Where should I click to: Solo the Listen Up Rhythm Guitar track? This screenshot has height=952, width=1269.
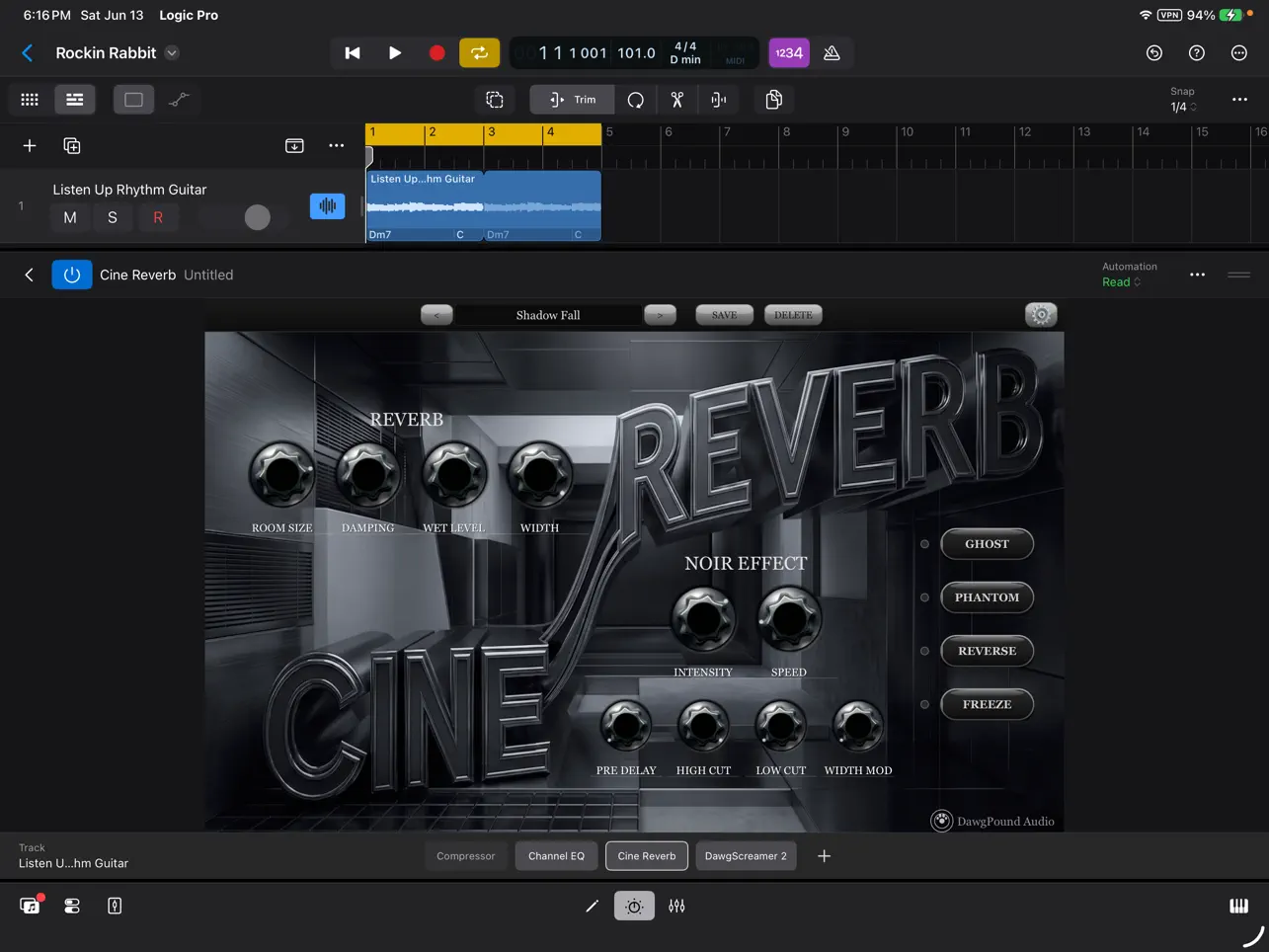pyautogui.click(x=113, y=217)
